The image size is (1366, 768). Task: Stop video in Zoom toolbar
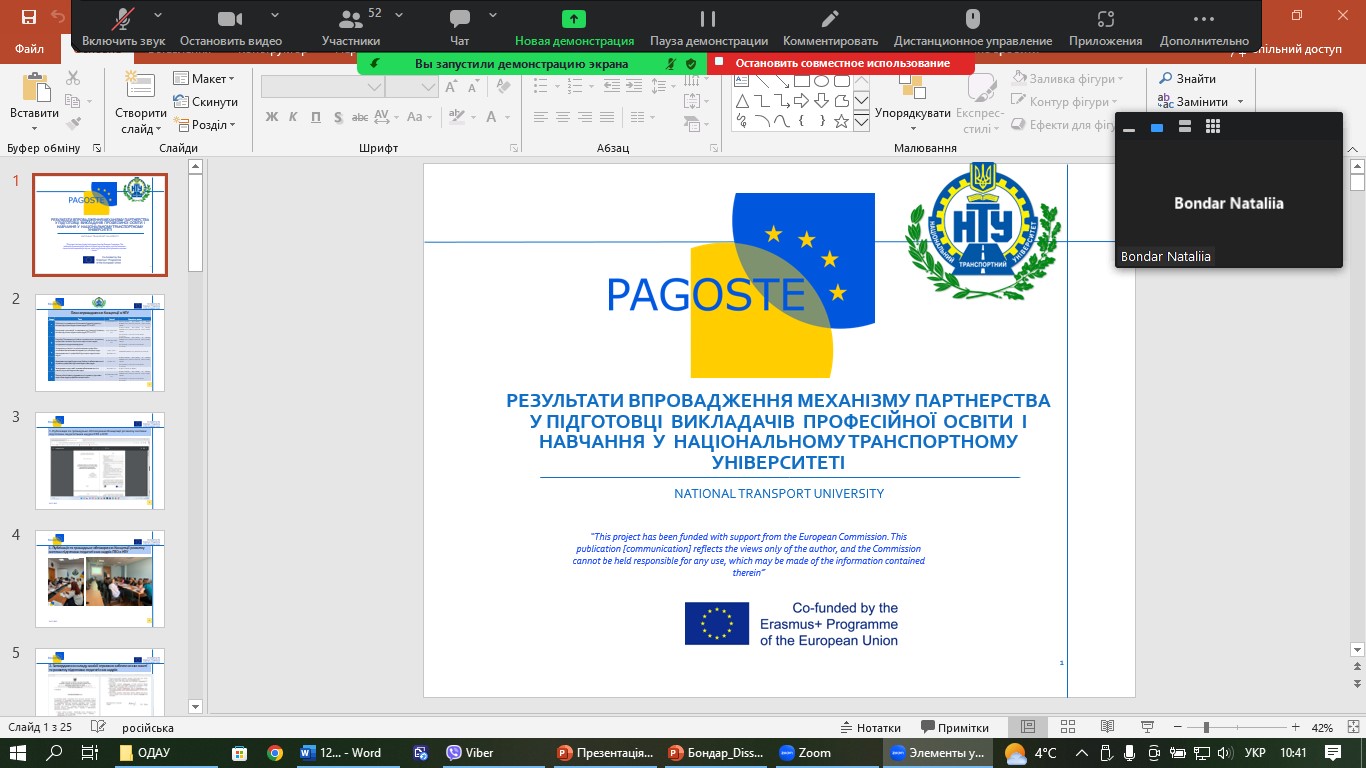point(230,26)
